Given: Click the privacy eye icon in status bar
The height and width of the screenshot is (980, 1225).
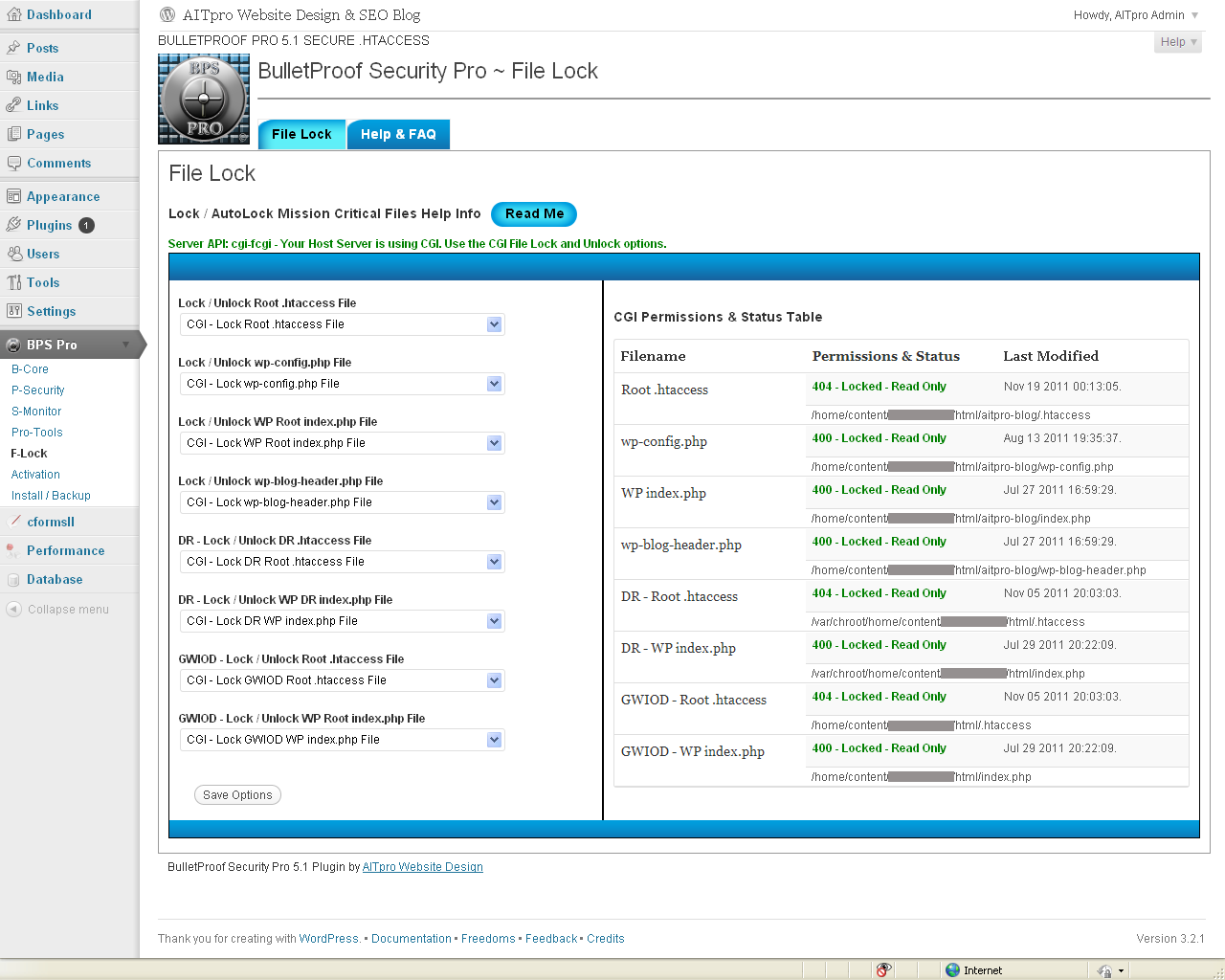Looking at the screenshot, I should [884, 969].
